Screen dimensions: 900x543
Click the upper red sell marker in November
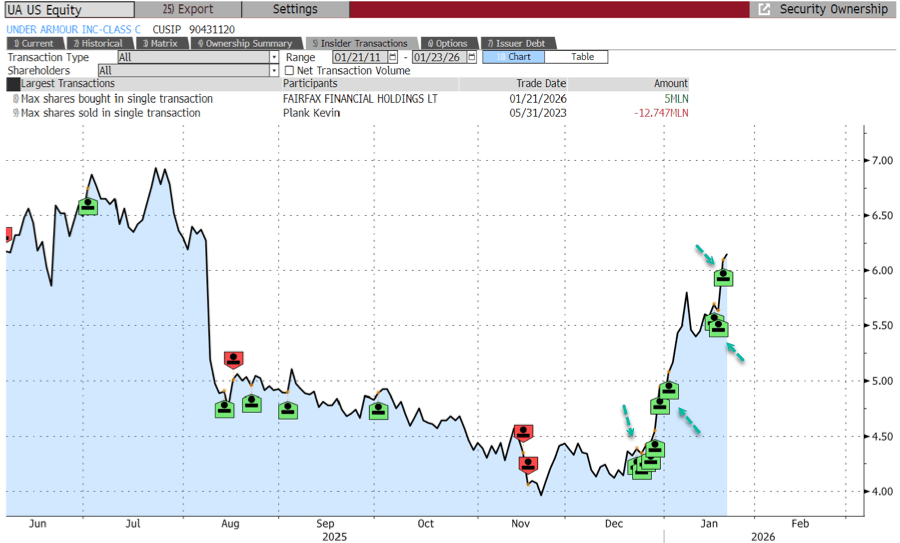pos(523,432)
